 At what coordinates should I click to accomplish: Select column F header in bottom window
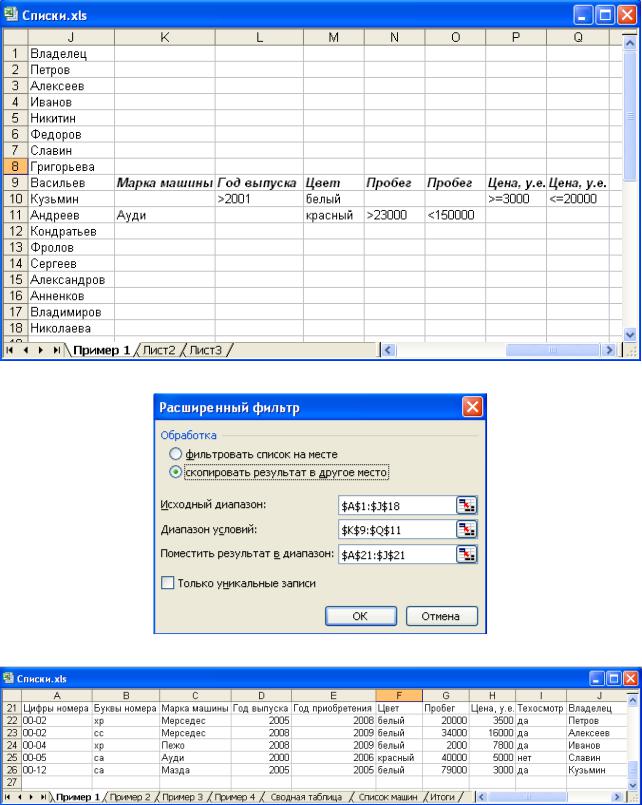pos(399,696)
